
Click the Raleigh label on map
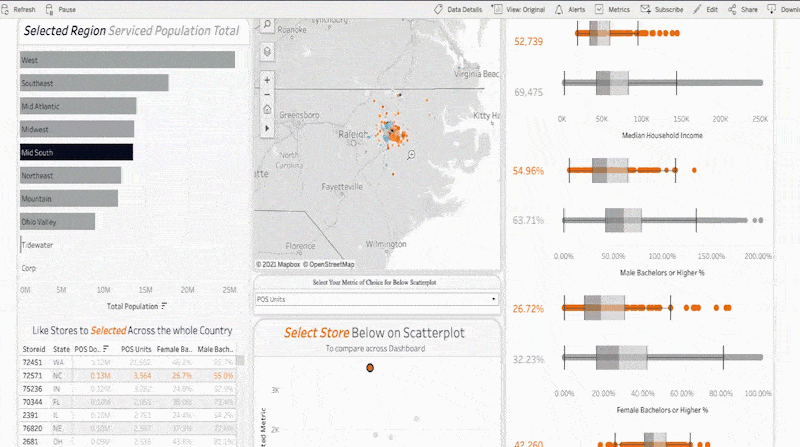(x=353, y=134)
